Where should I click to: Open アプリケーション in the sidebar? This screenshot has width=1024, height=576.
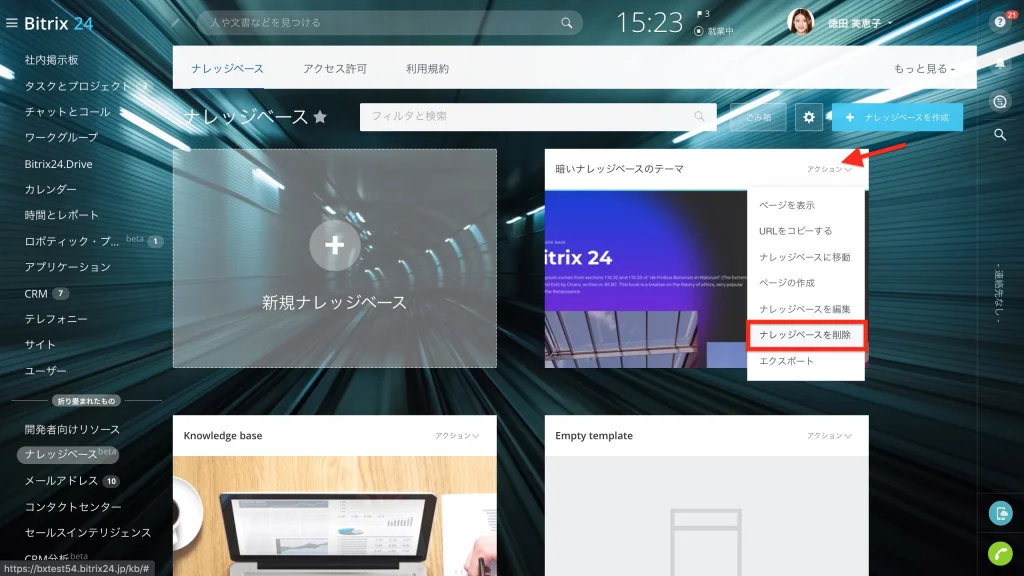click(x=67, y=267)
